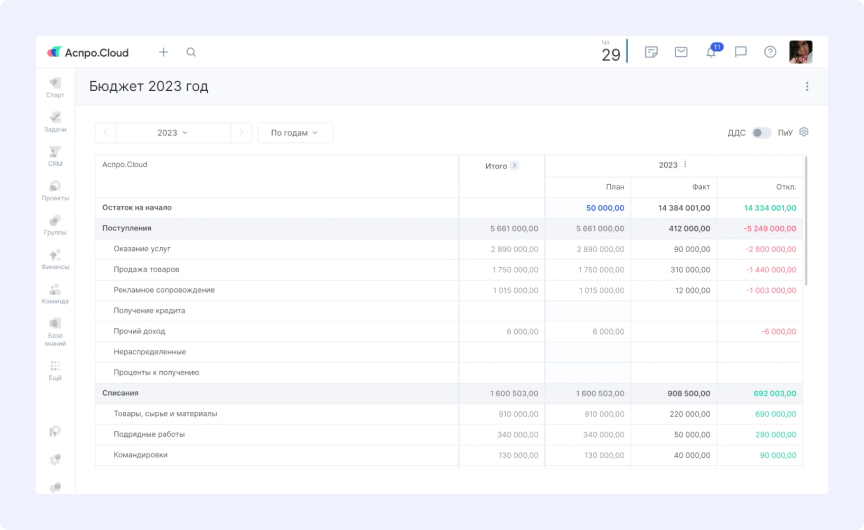864x530 pixels.
Task: Open the 2023 column options menu
Action: point(685,165)
